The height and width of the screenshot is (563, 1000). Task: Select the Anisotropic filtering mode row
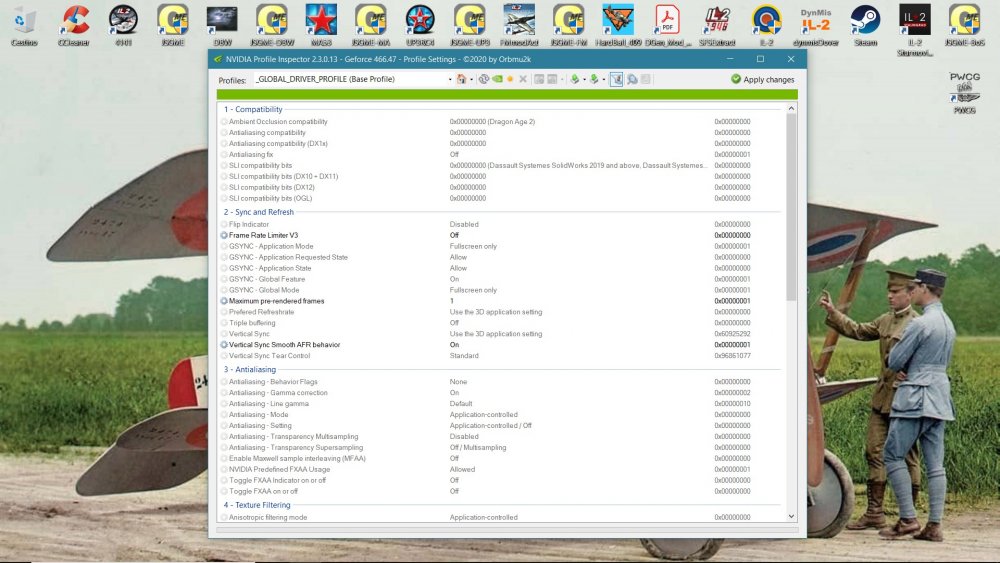point(501,518)
